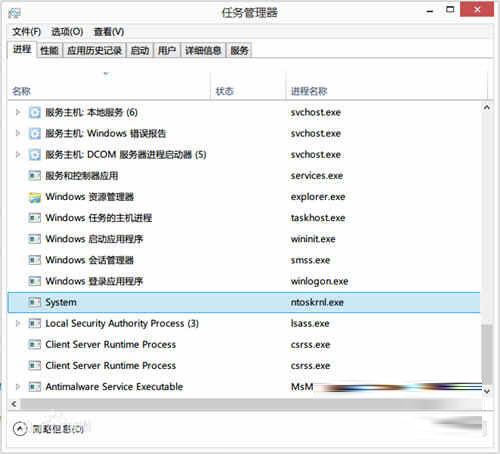Expand 服务主机: 本地服务 (6) group
The image size is (500, 454).
pos(18,112)
